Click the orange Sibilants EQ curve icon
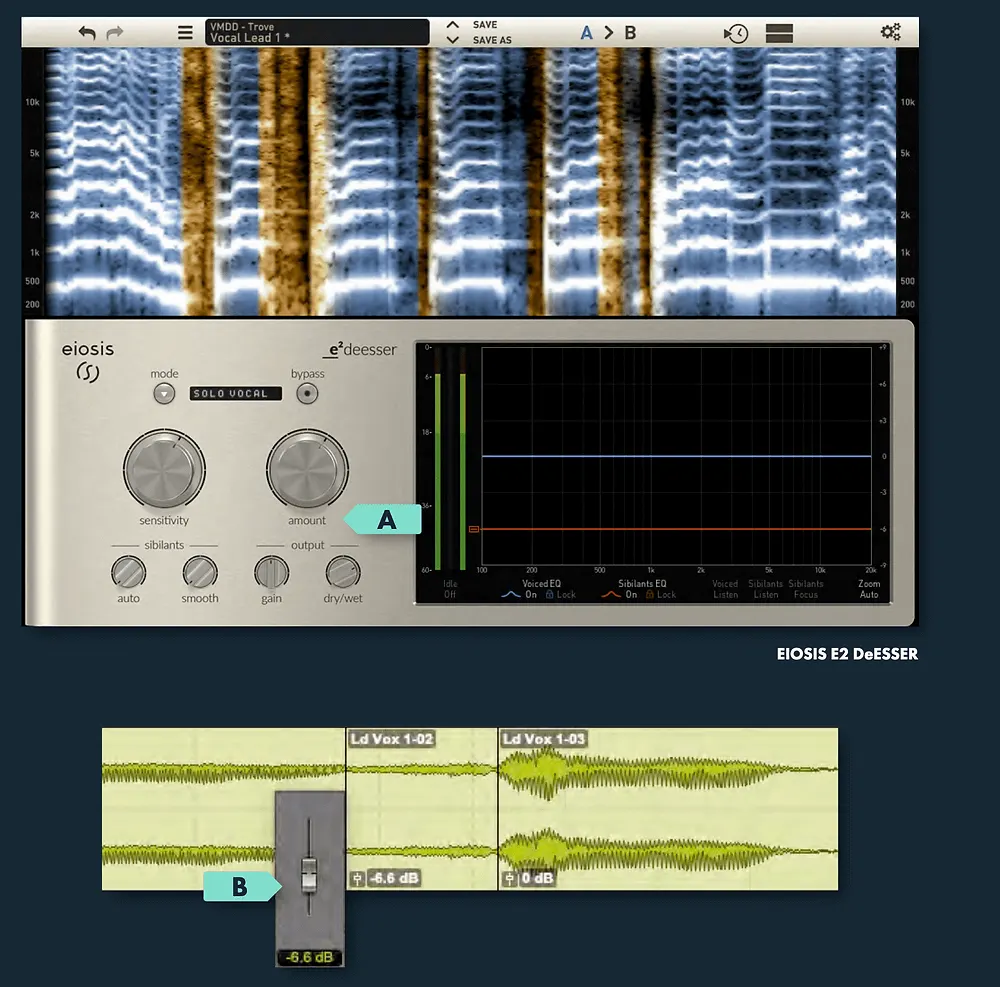Screen dimensions: 1000x987 coord(611,594)
